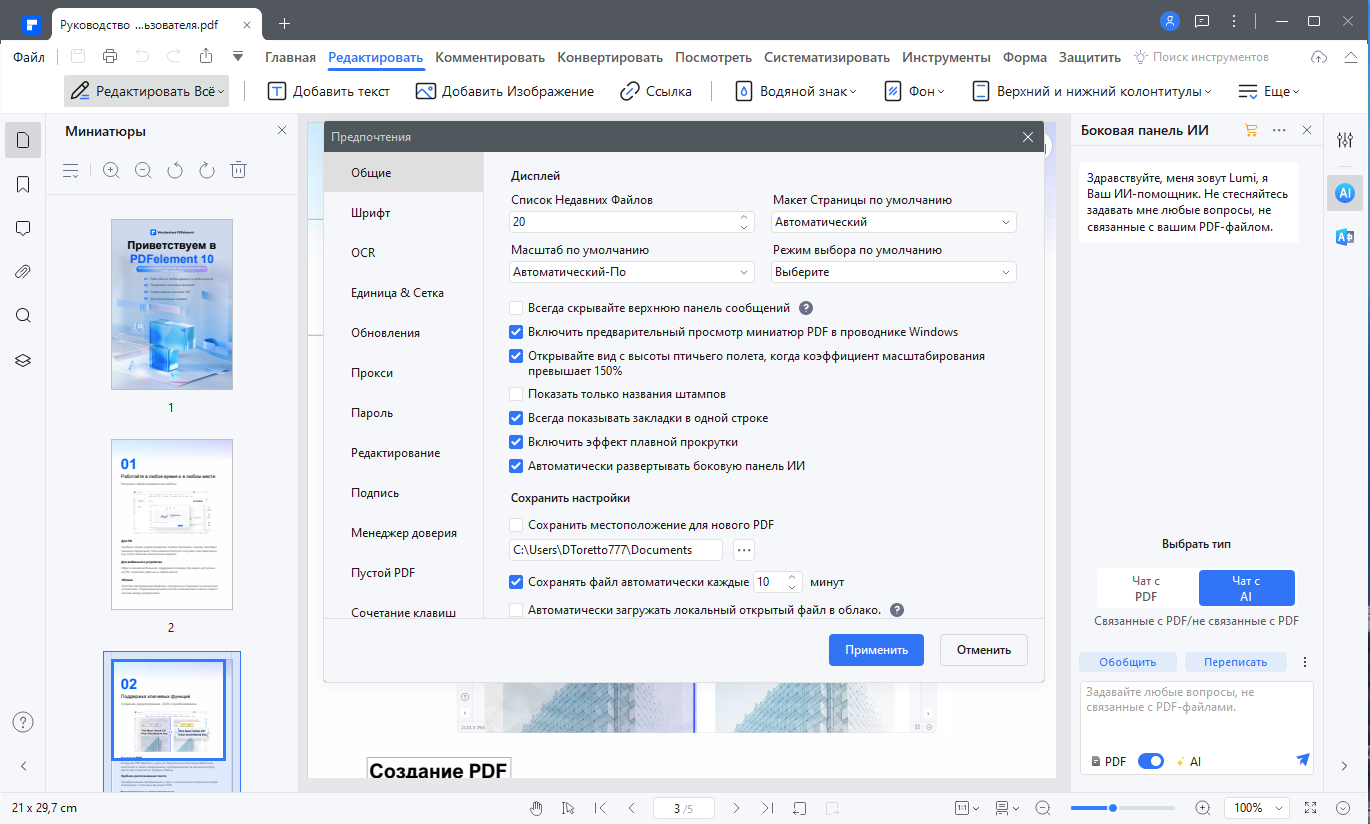Zoom out thumbnails in Миниатюры panel
Screen dimensions: 1370x824
[143, 171]
